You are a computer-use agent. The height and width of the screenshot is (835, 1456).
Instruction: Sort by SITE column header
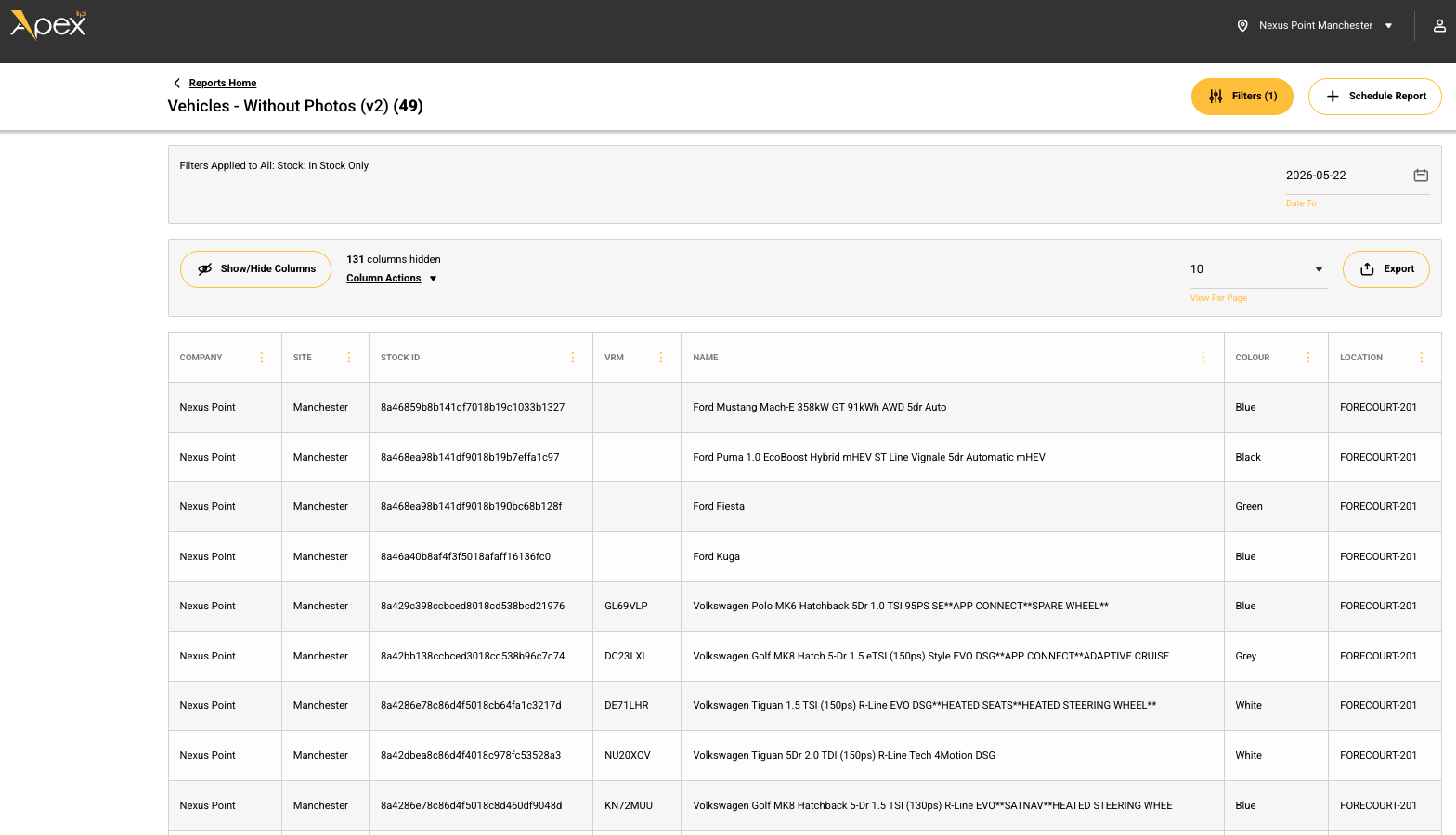(x=303, y=358)
